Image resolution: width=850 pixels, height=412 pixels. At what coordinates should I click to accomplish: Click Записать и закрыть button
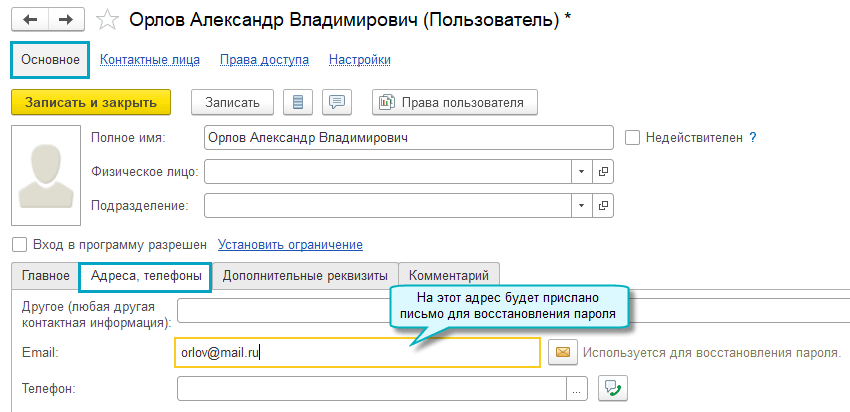click(91, 102)
